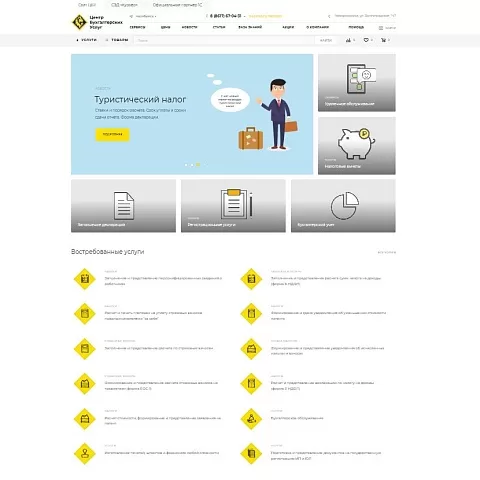Open the clipboard with pen tile
This screenshot has width=480, height=480.
tap(233, 206)
